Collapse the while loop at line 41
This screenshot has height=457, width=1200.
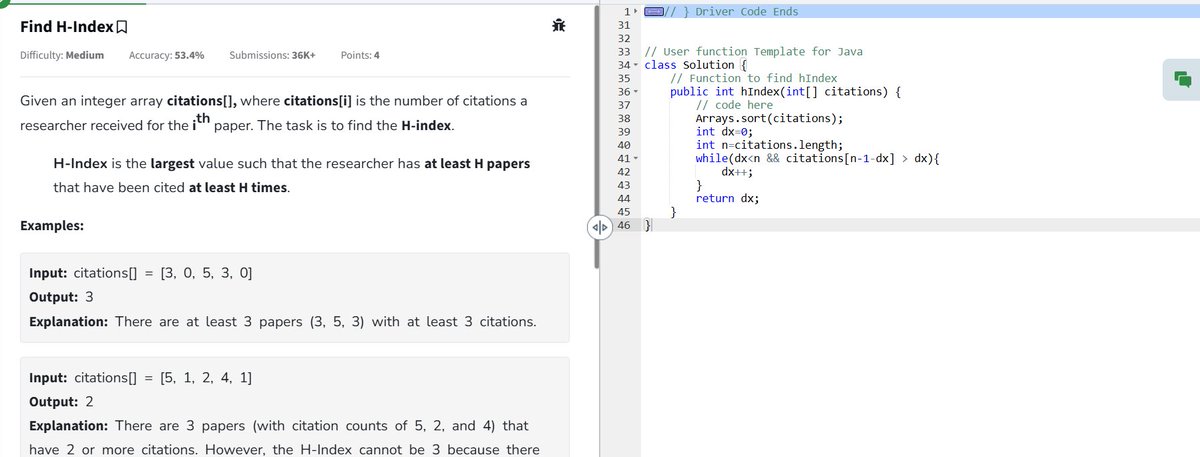point(637,158)
